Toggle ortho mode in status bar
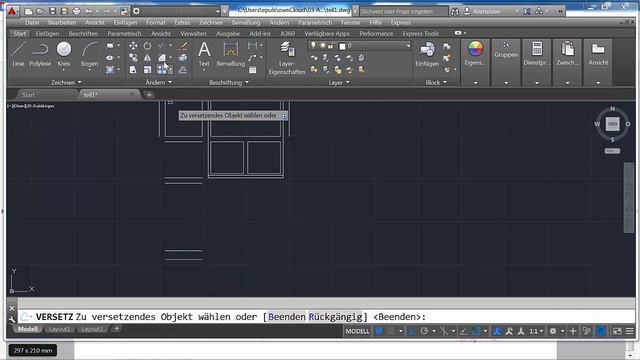640x360 pixels. coord(412,331)
